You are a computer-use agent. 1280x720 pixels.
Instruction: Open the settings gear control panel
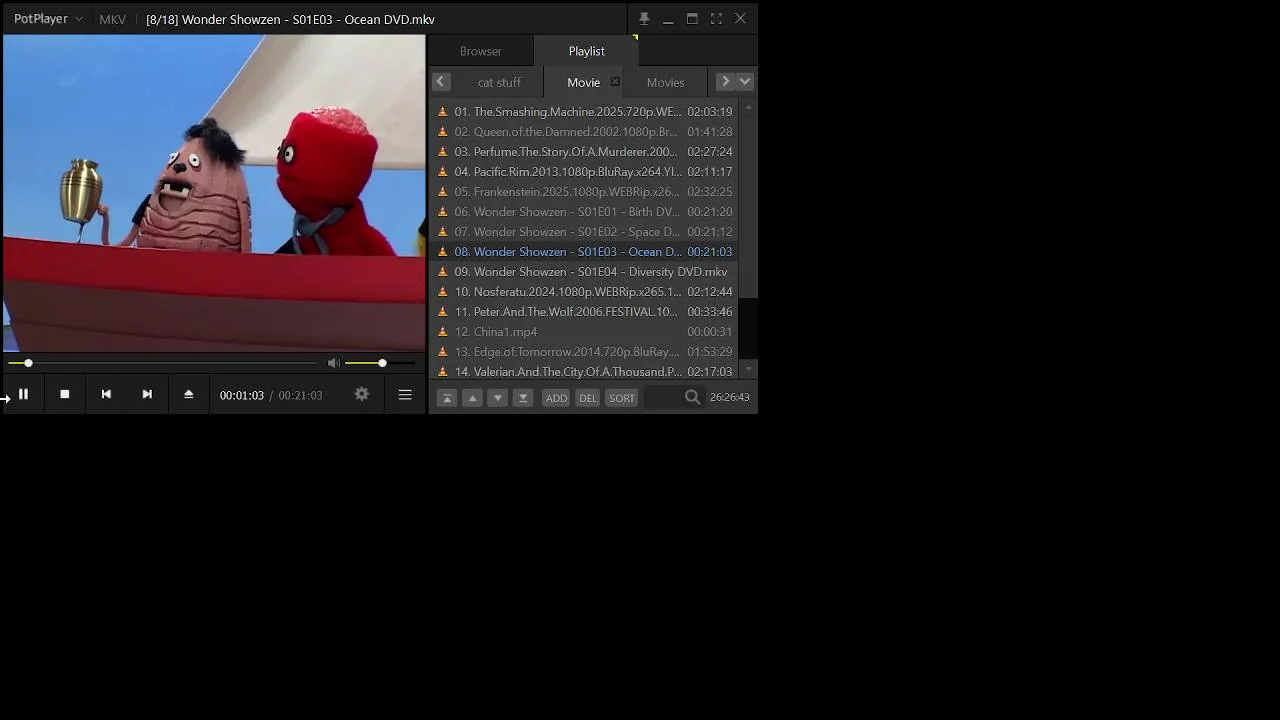pos(362,395)
